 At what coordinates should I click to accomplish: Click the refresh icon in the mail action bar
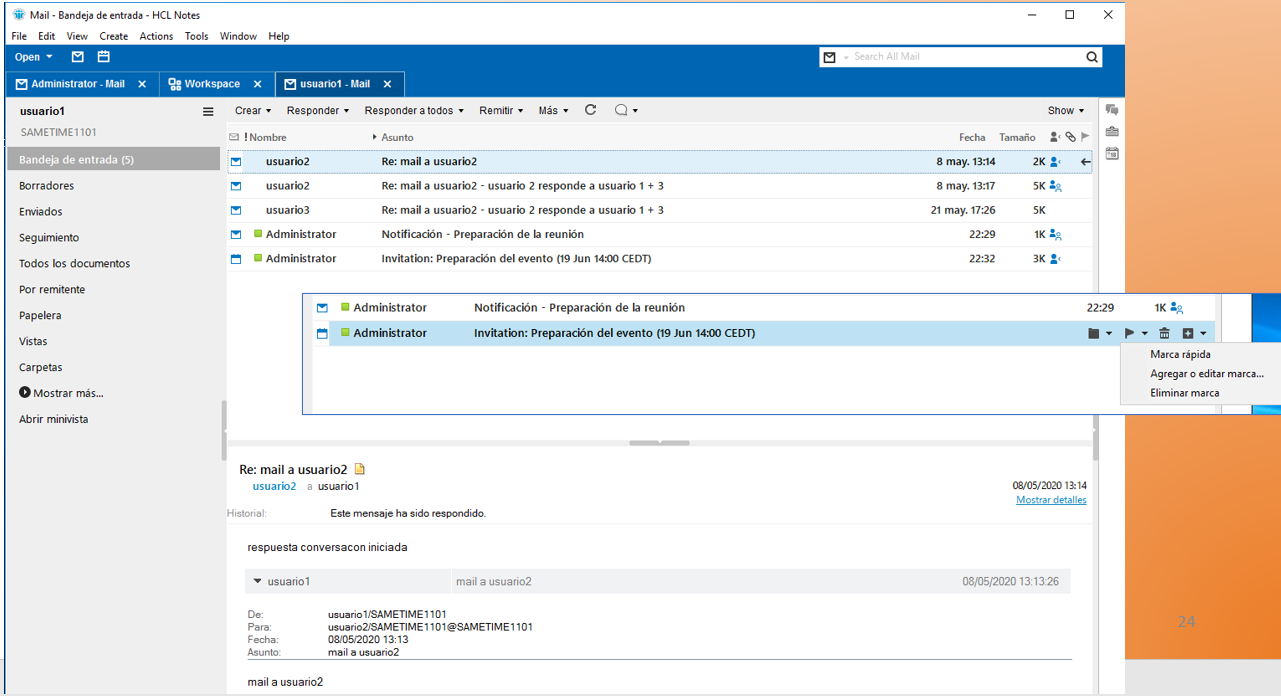pos(591,110)
